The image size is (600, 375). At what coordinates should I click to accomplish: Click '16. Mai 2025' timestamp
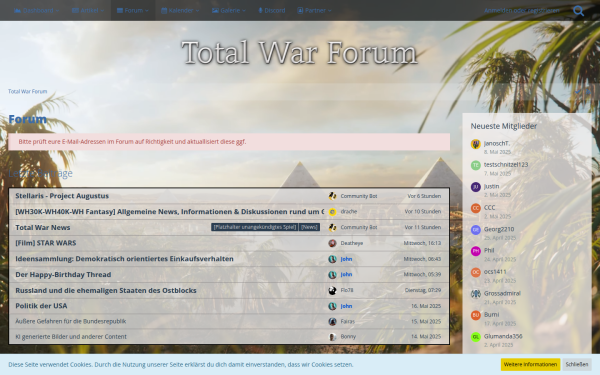pyautogui.click(x=426, y=306)
